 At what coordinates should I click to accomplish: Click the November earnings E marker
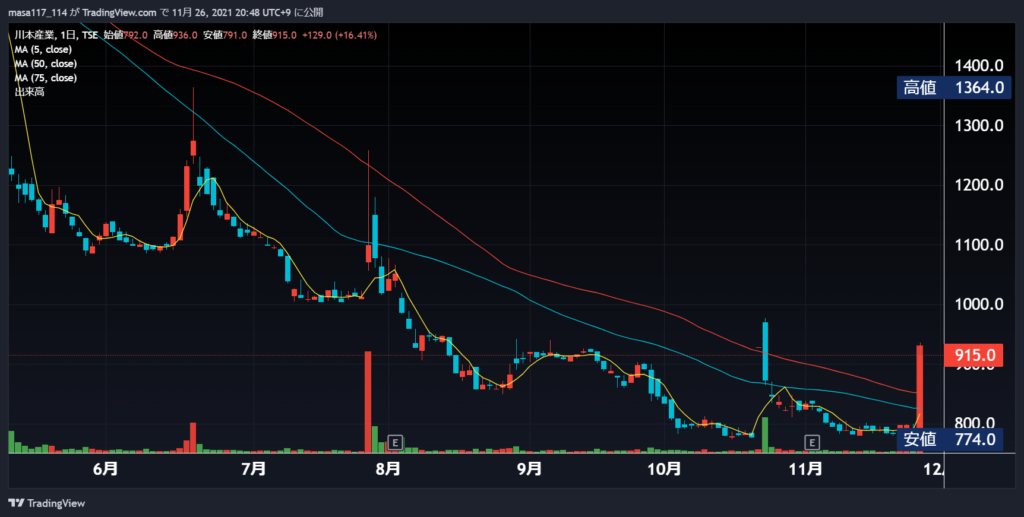812,443
